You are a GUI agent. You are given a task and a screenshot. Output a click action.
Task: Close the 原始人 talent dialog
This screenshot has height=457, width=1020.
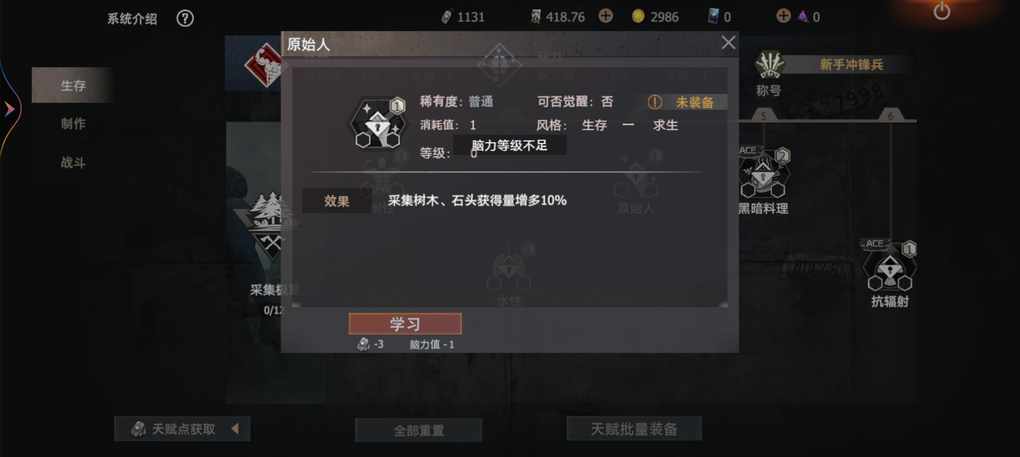(x=729, y=43)
